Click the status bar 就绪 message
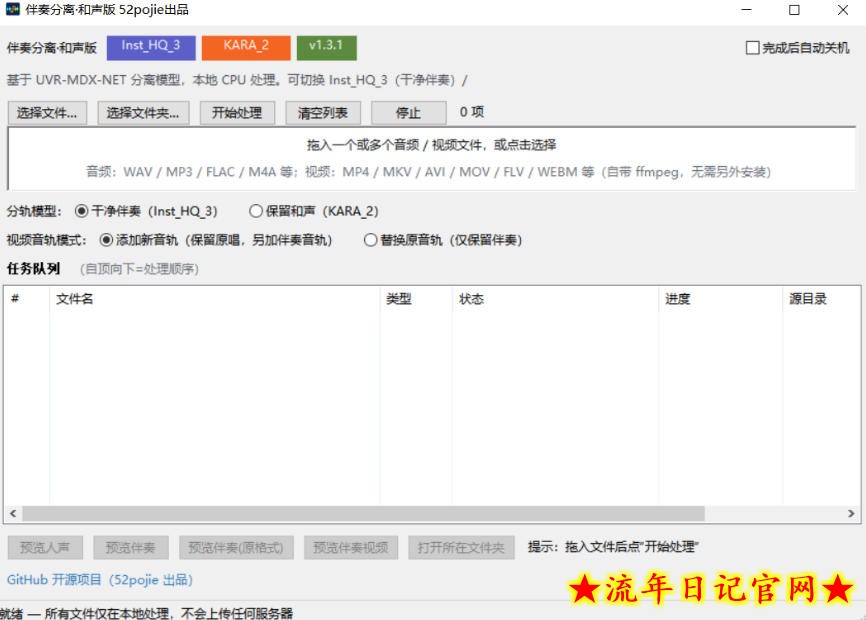Image resolution: width=866 pixels, height=620 pixels. [x=147, y=613]
